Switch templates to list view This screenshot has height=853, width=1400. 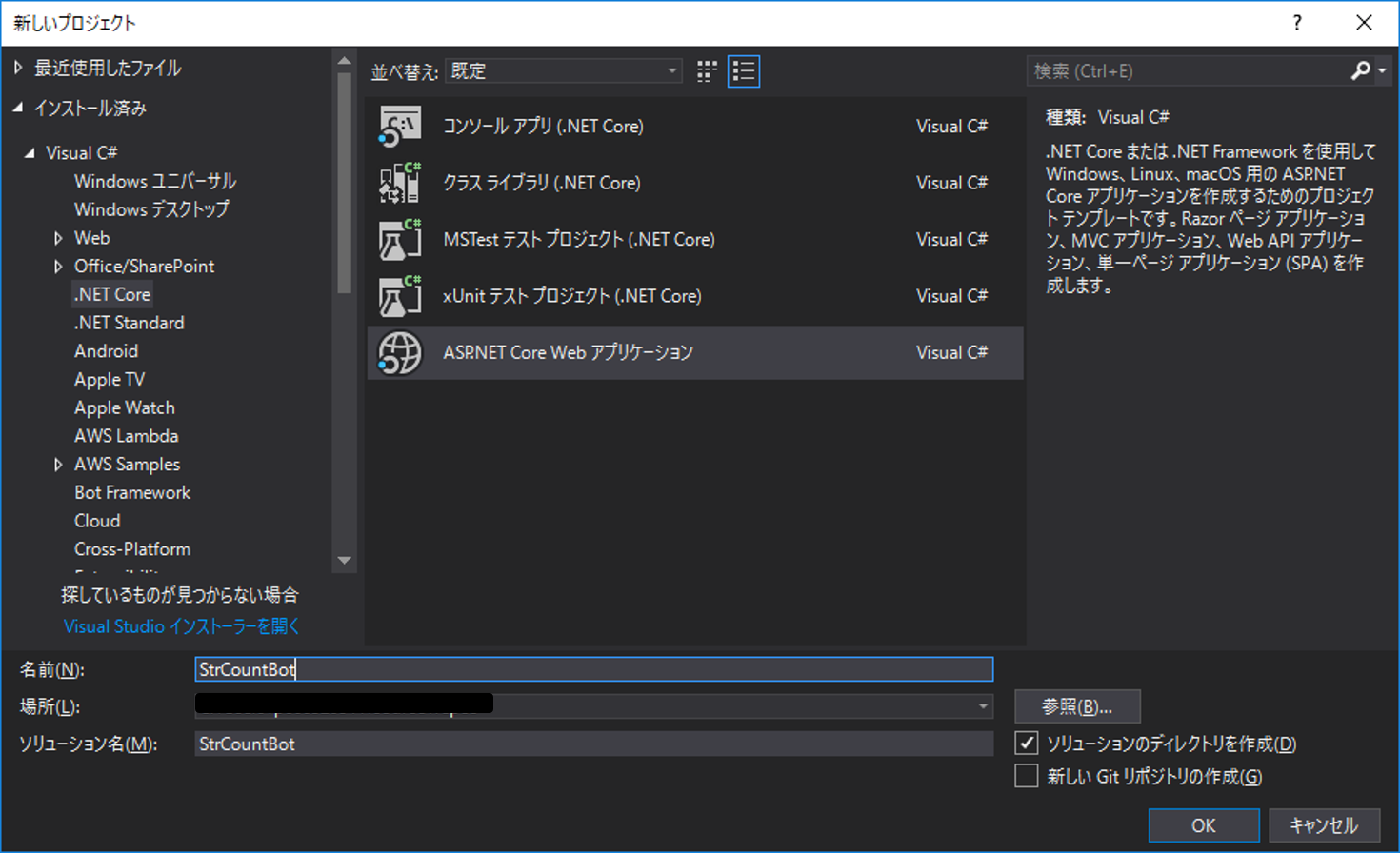(744, 70)
